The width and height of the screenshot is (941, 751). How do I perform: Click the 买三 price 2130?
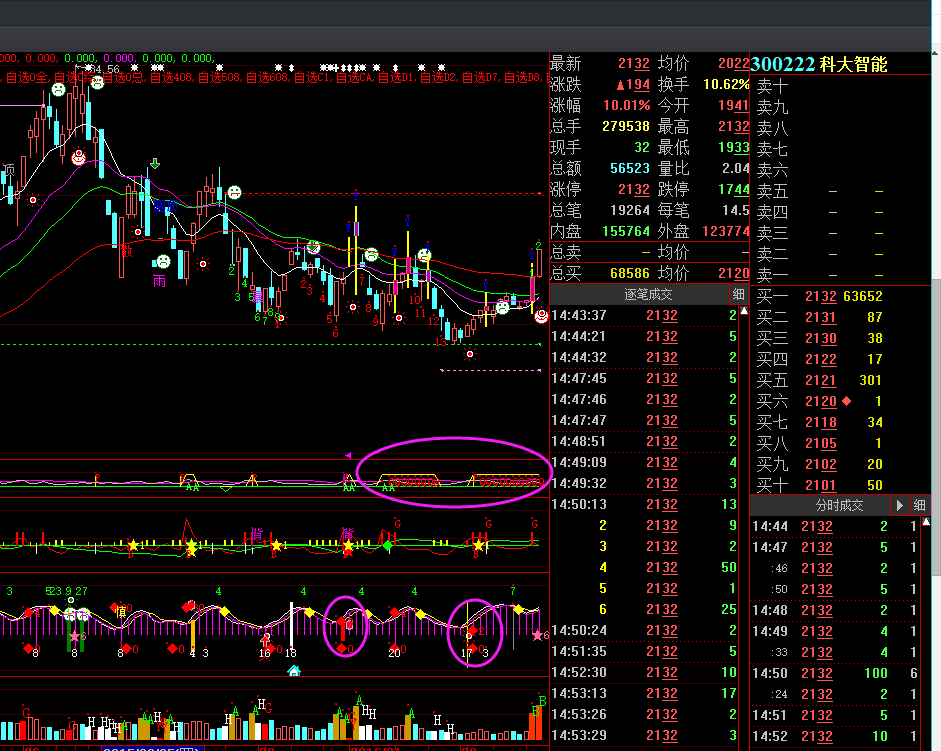pos(820,338)
